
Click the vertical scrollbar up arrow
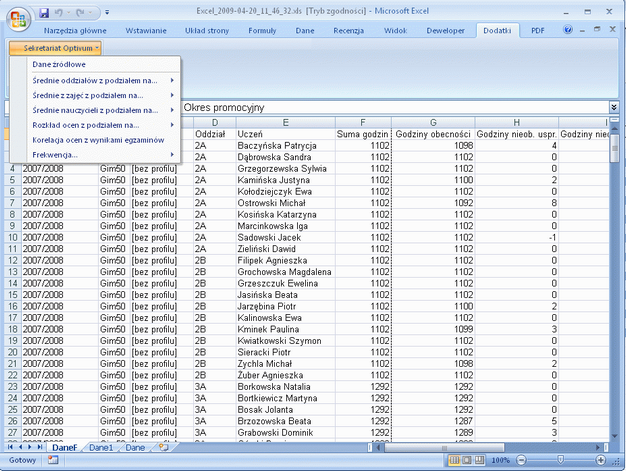tap(614, 129)
